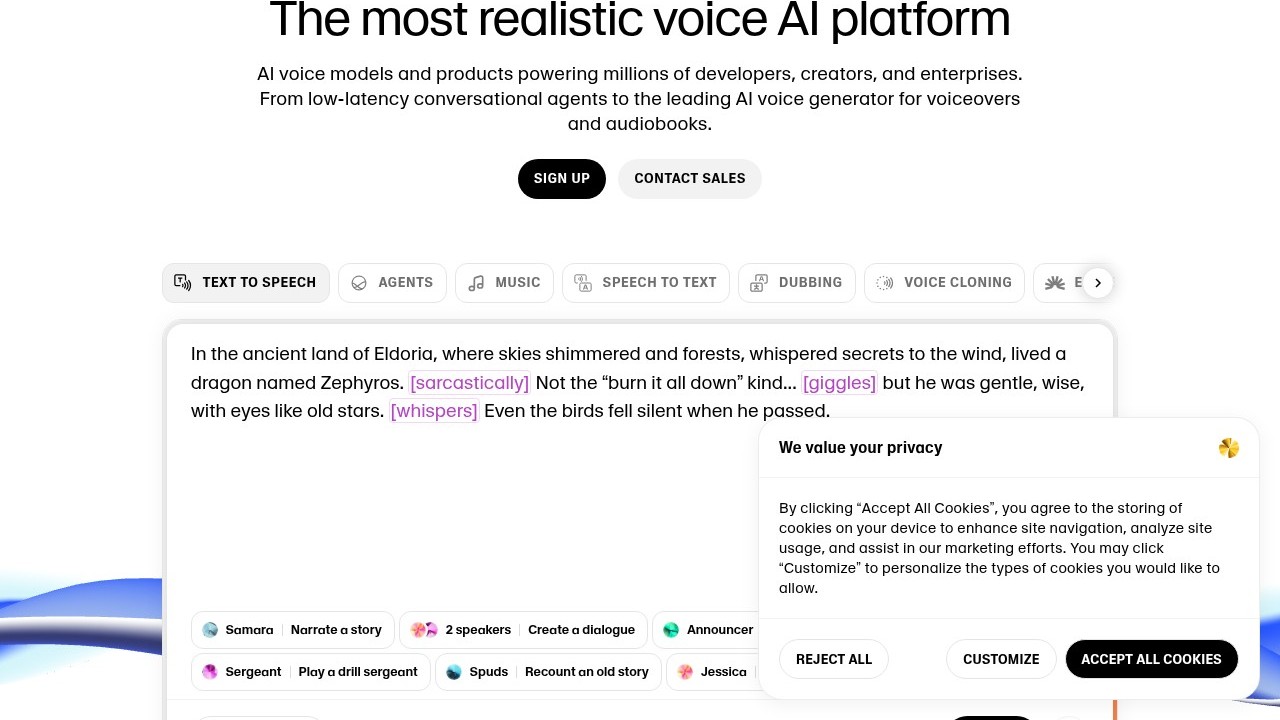The height and width of the screenshot is (720, 1280).
Task: Select the Speech to Text icon
Action: 583,283
